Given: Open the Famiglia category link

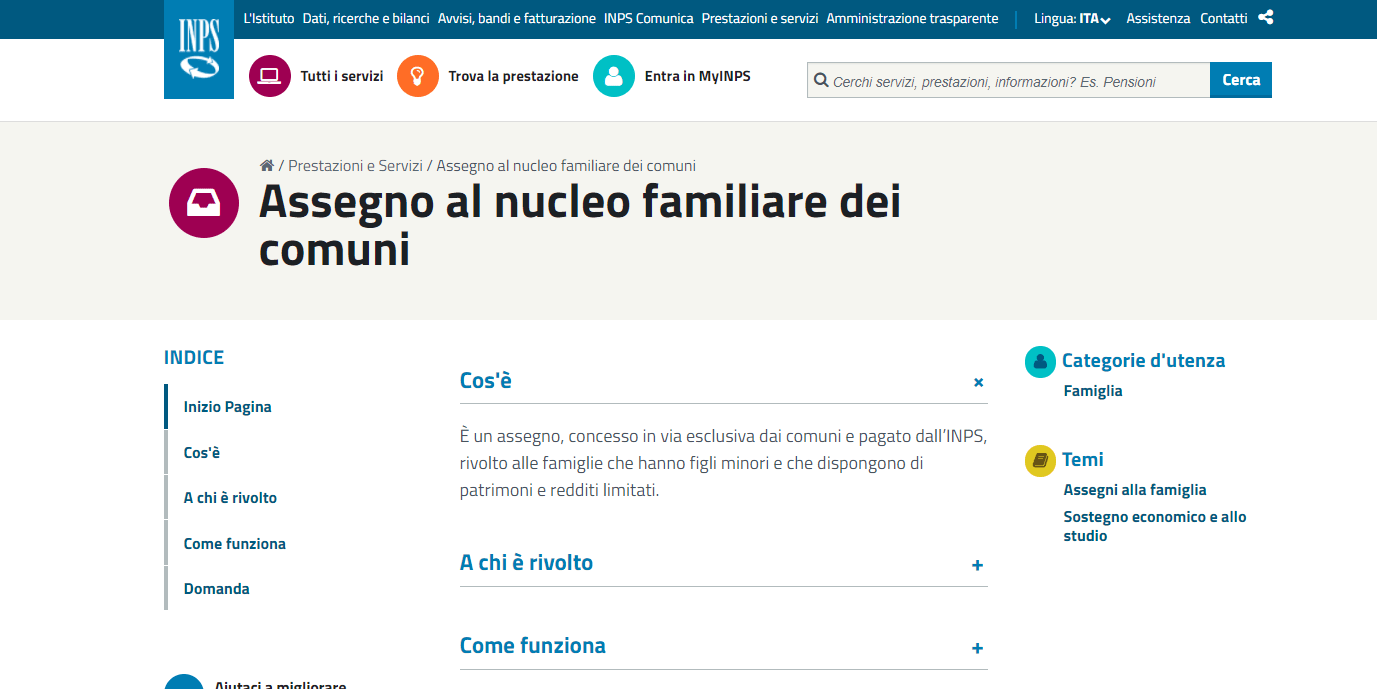Looking at the screenshot, I should point(1093,391).
